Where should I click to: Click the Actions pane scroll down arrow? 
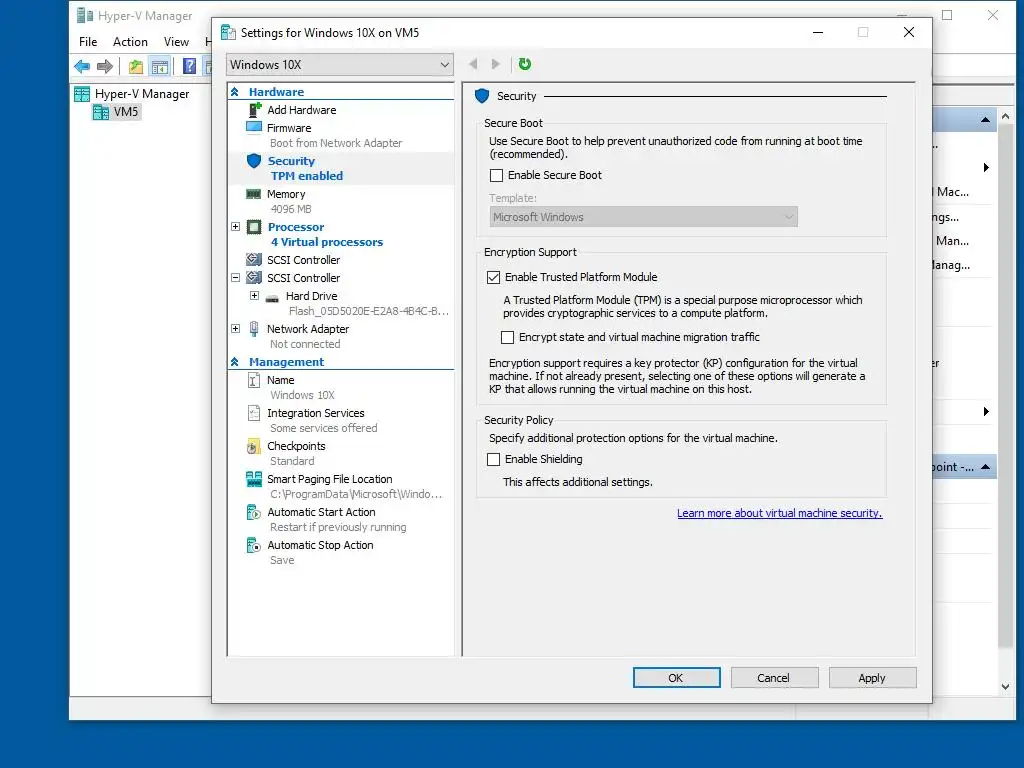pos(1005,687)
